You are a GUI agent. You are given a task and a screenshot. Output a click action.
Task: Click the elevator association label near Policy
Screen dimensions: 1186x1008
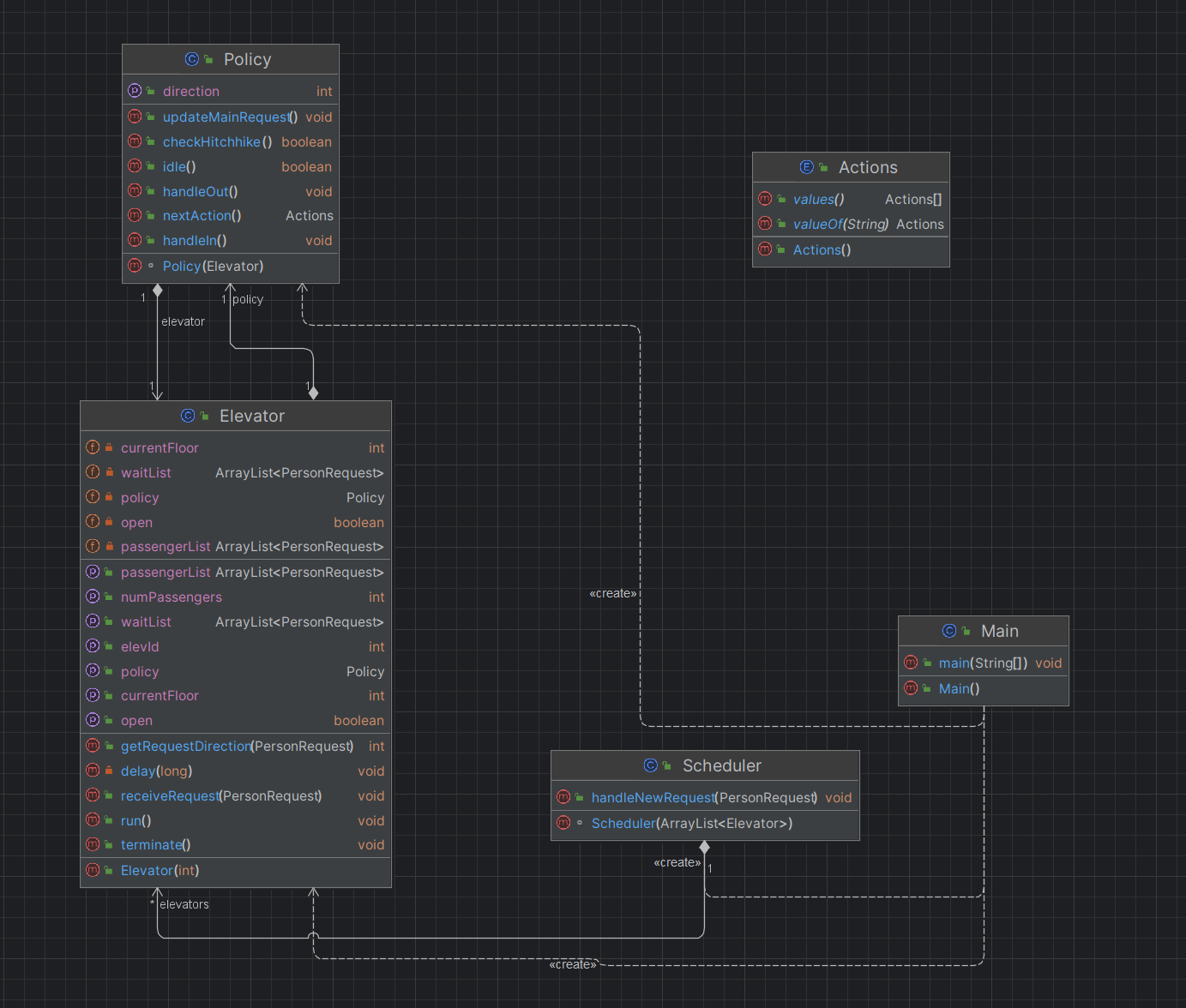[x=183, y=321]
